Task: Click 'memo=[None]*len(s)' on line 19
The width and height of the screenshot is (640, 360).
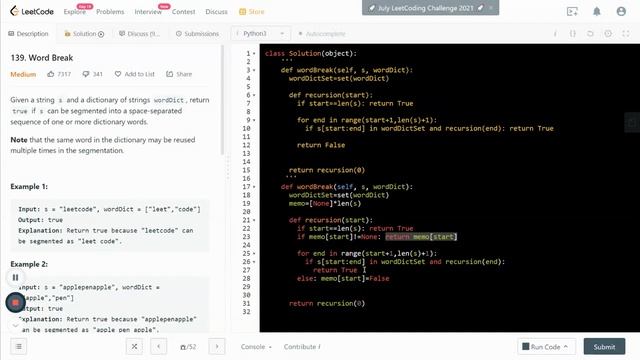Action: click(325, 203)
